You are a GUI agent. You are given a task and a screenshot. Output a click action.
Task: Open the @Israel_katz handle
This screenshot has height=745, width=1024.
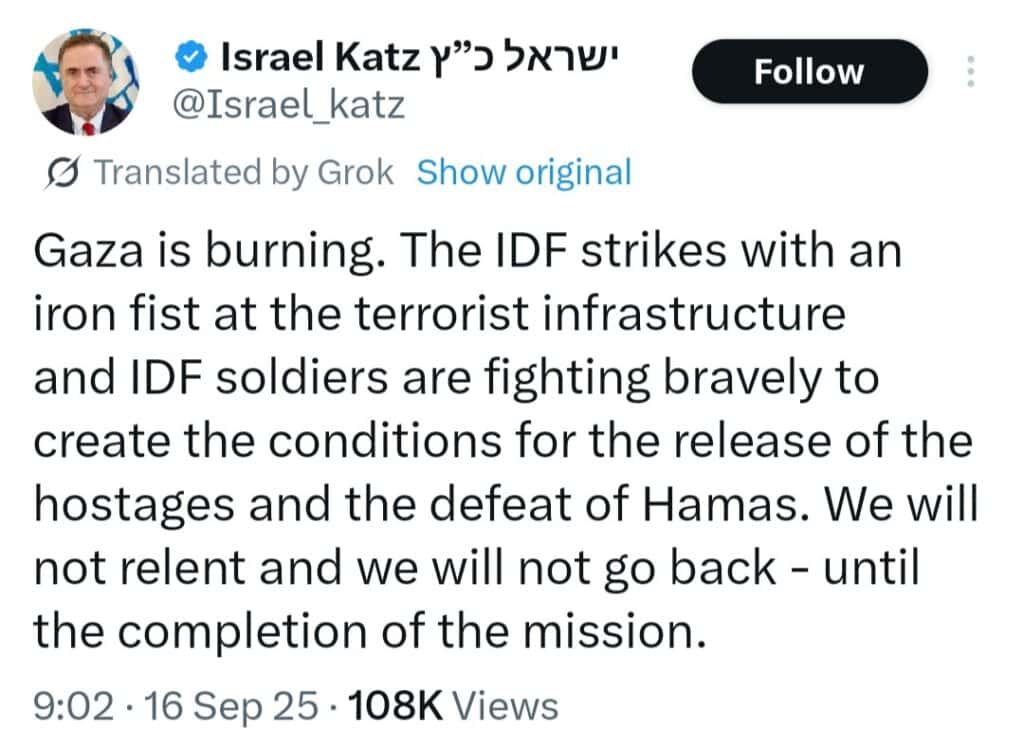pyautogui.click(x=288, y=105)
